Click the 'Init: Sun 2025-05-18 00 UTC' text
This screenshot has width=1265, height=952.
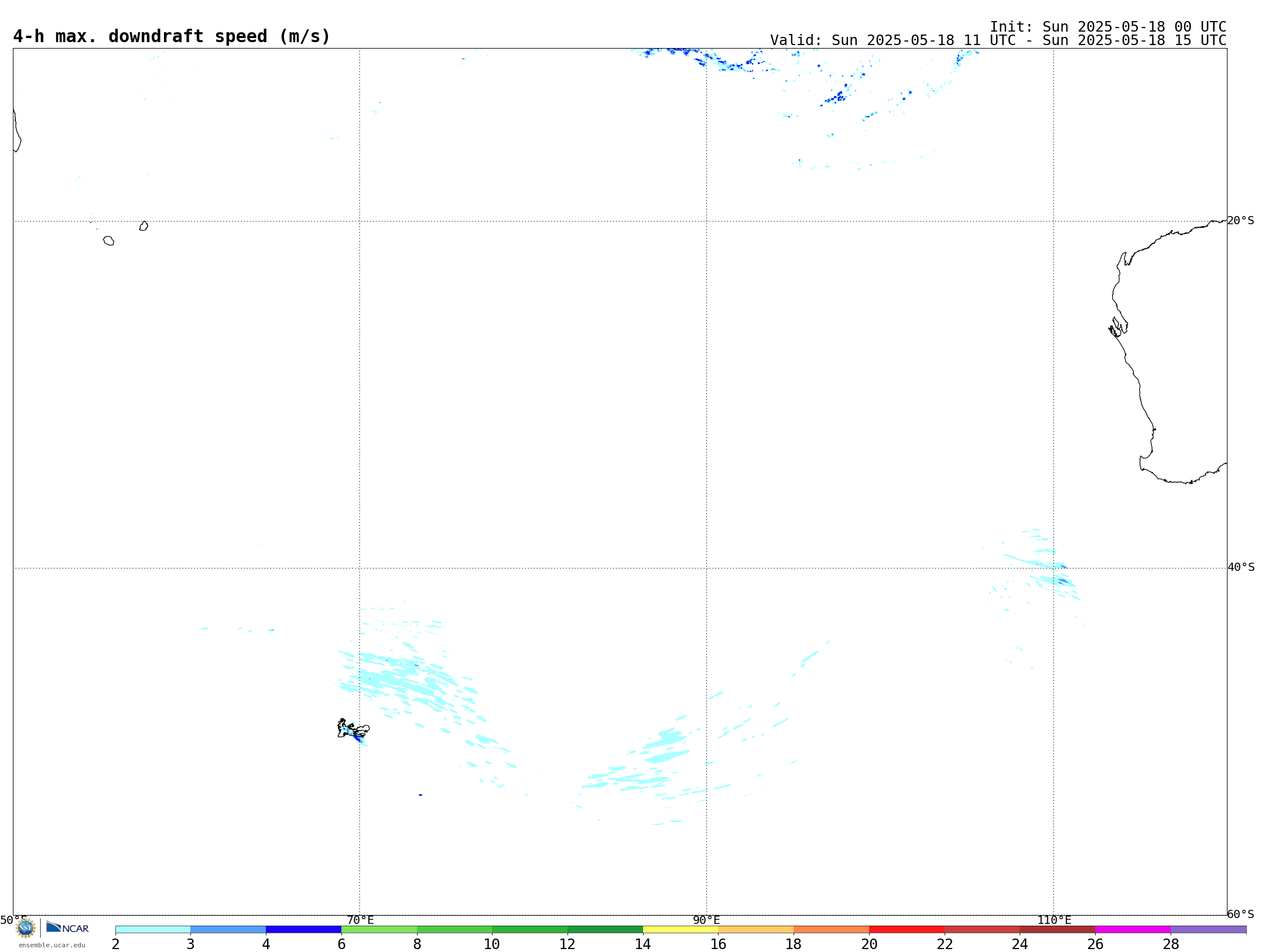(x=1108, y=27)
